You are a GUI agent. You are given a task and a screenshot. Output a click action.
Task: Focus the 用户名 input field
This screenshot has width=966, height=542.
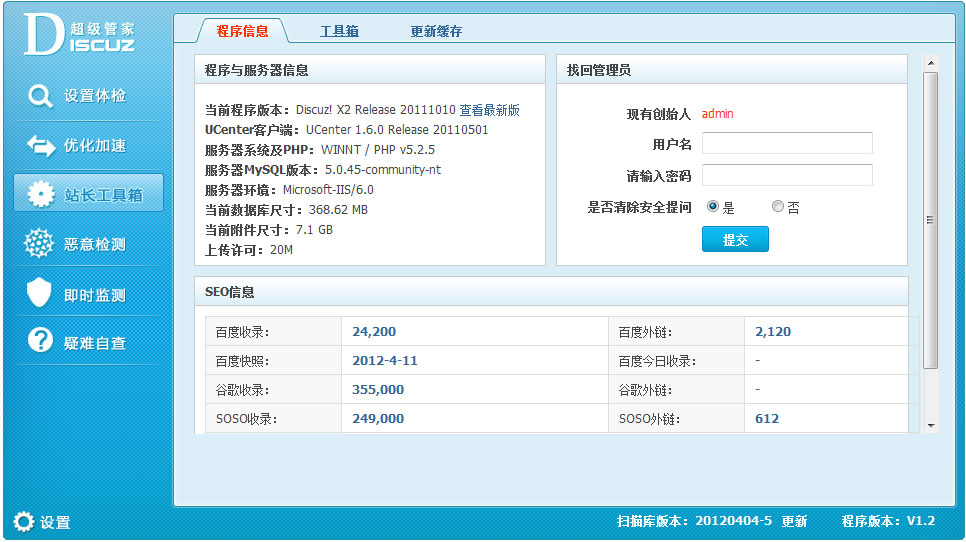coord(787,143)
